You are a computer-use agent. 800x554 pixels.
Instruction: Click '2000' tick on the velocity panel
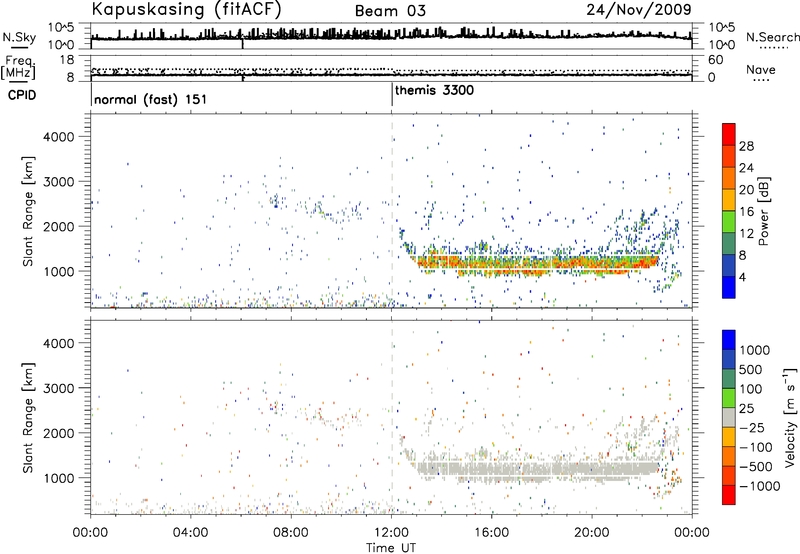59,433
